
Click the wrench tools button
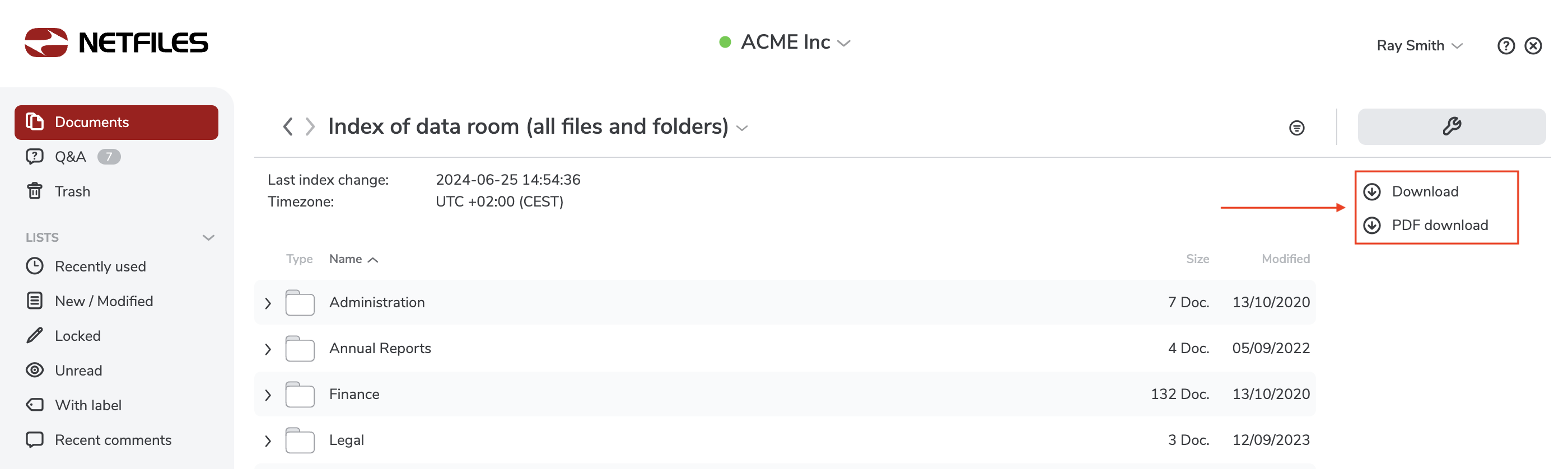pos(1451,126)
